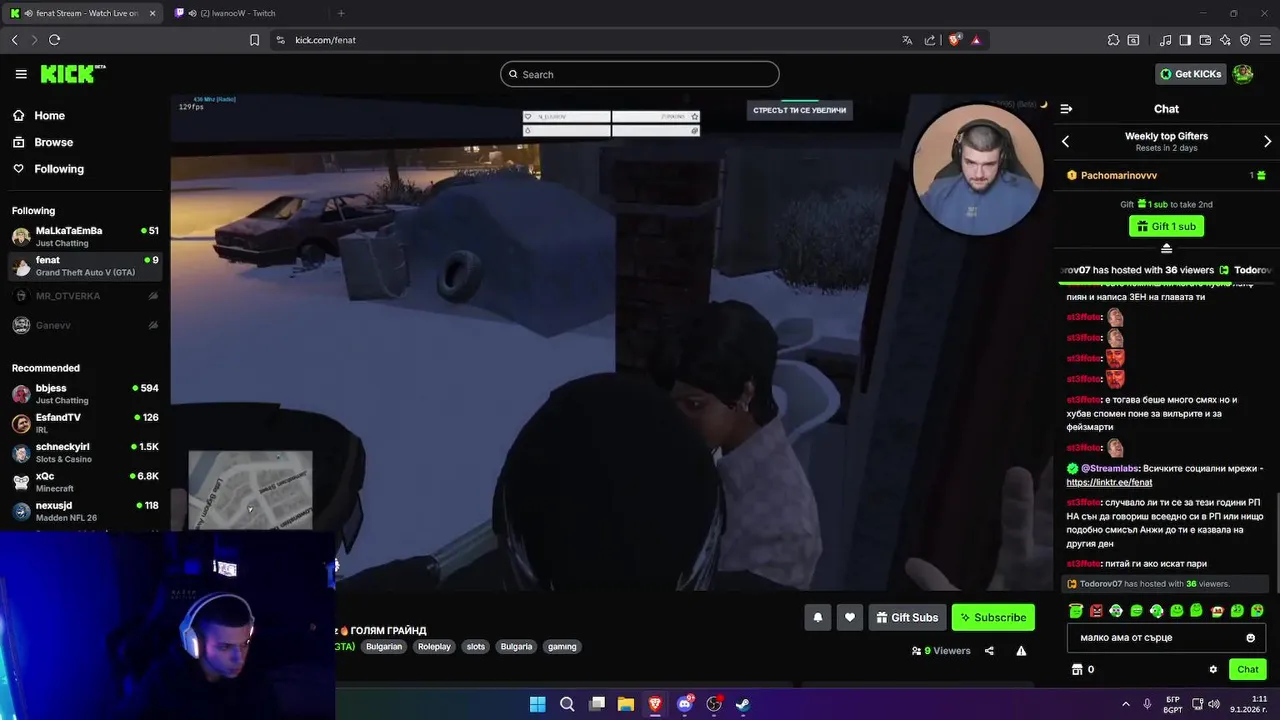The image size is (1280, 720).
Task: Click the share page icon in address bar
Action: tap(930, 40)
